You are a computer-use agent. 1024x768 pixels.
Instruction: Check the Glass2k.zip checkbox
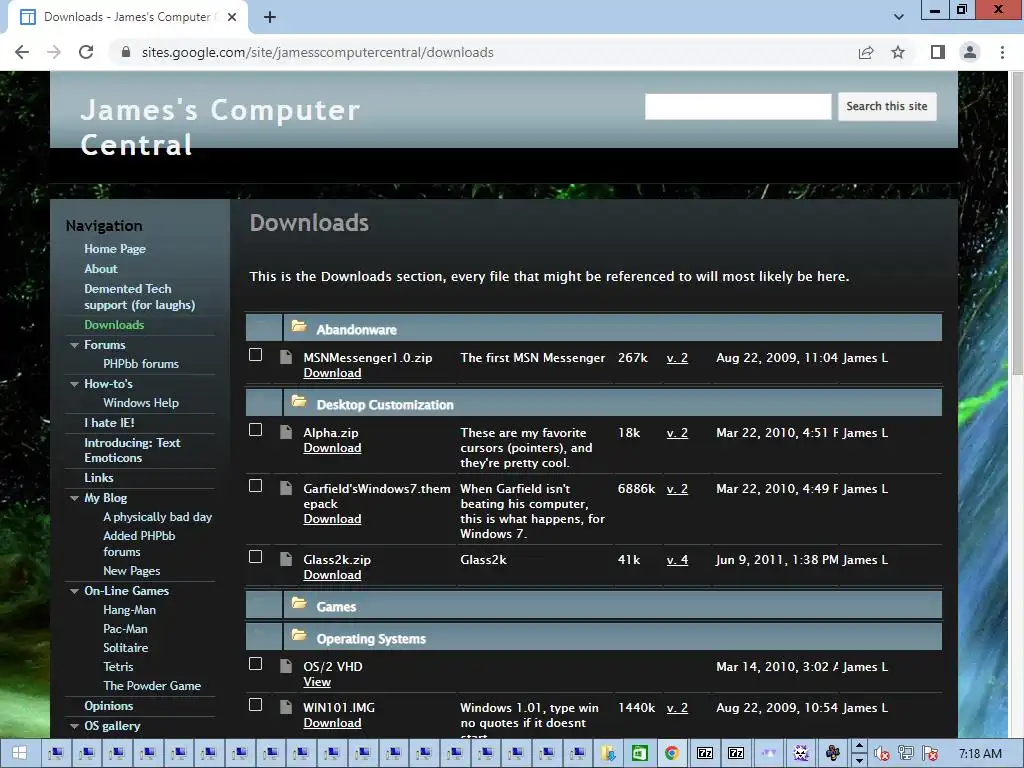pos(255,556)
